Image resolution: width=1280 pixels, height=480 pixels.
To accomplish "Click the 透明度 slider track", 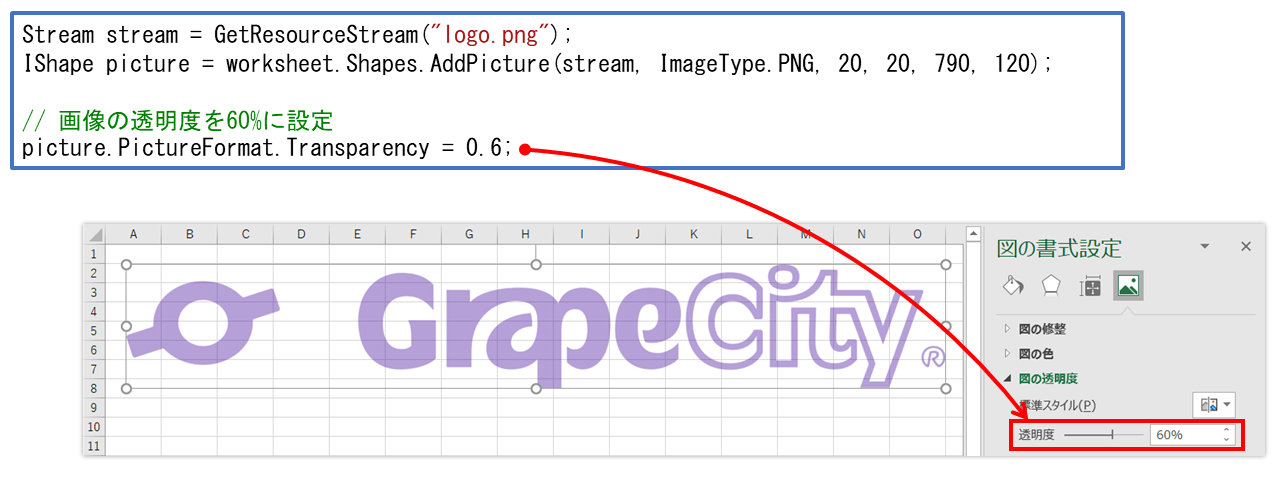I will tap(1103, 435).
